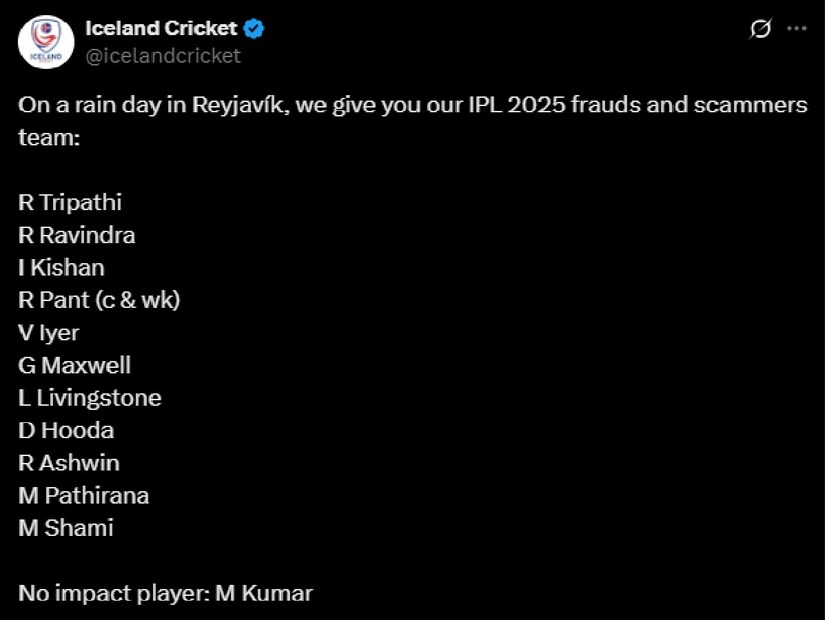Click the R Pant (c & wk) line
Screen dimensions: 827x620
(x=99, y=300)
